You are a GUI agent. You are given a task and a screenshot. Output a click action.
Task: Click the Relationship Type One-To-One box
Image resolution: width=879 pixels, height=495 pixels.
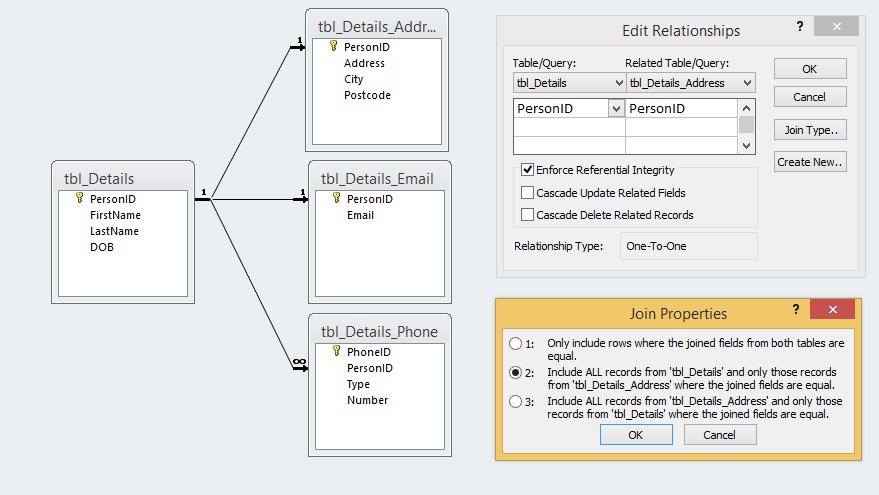tap(688, 246)
